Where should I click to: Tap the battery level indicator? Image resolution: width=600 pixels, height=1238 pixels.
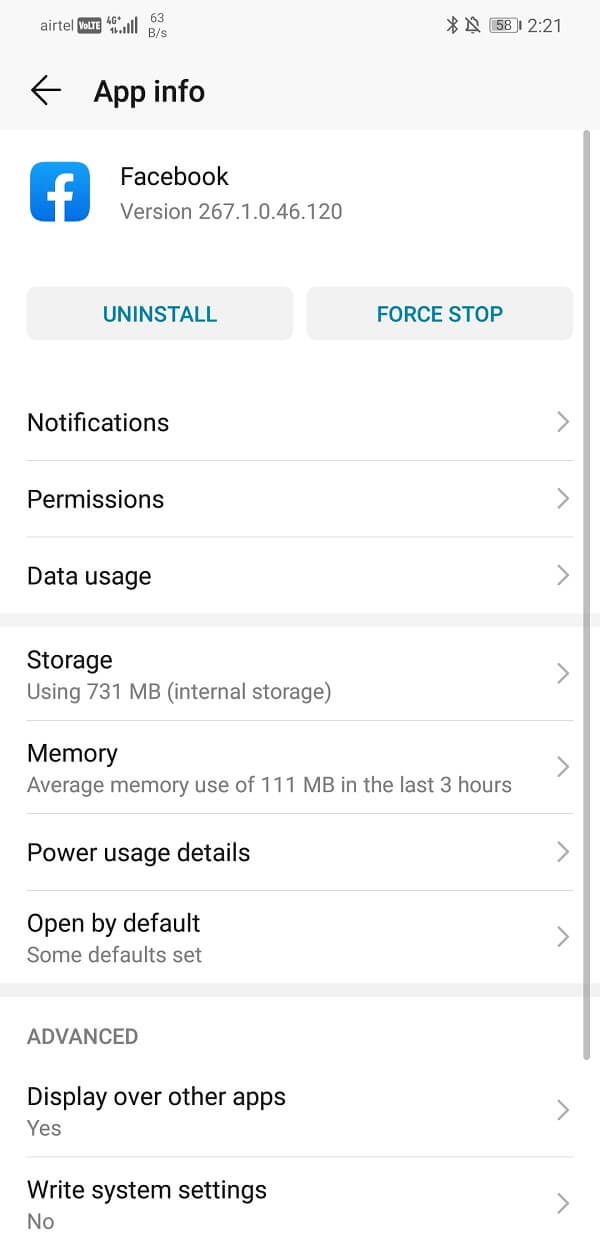504,26
